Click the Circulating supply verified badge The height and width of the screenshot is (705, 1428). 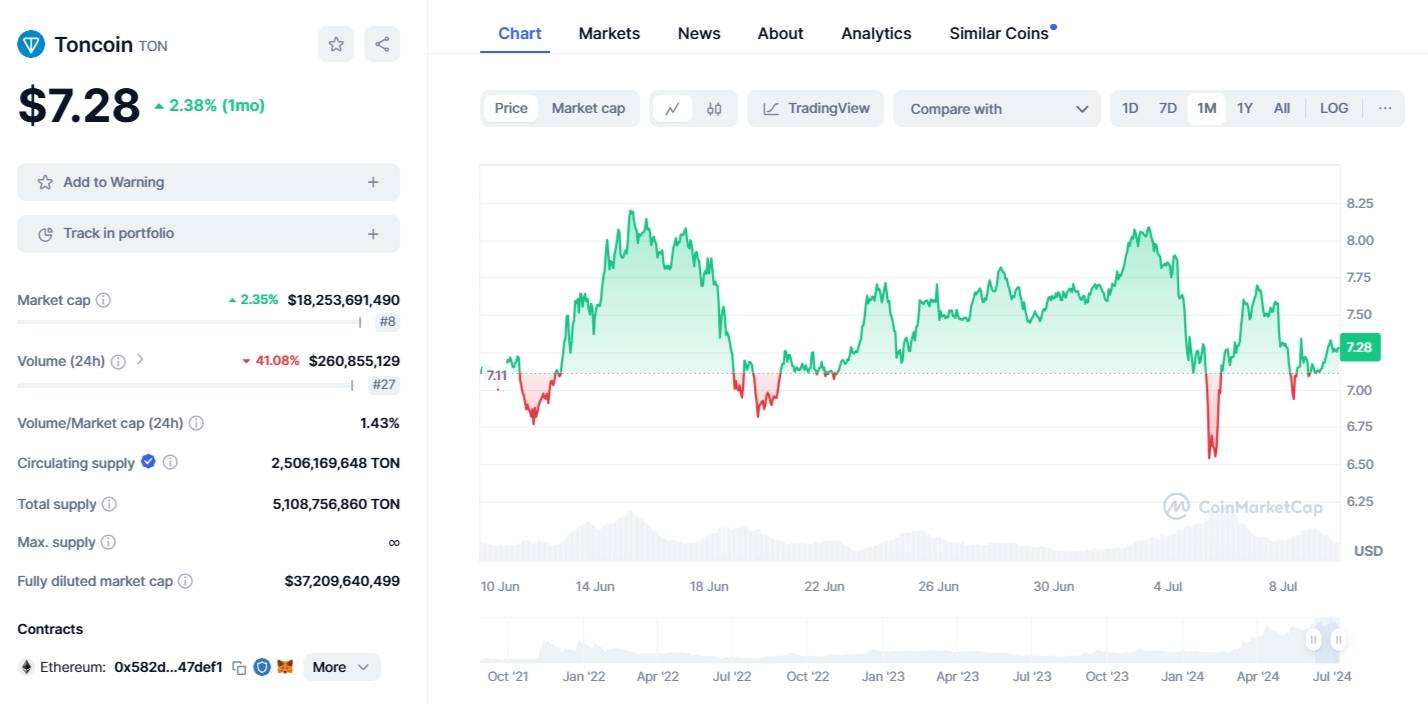click(148, 461)
